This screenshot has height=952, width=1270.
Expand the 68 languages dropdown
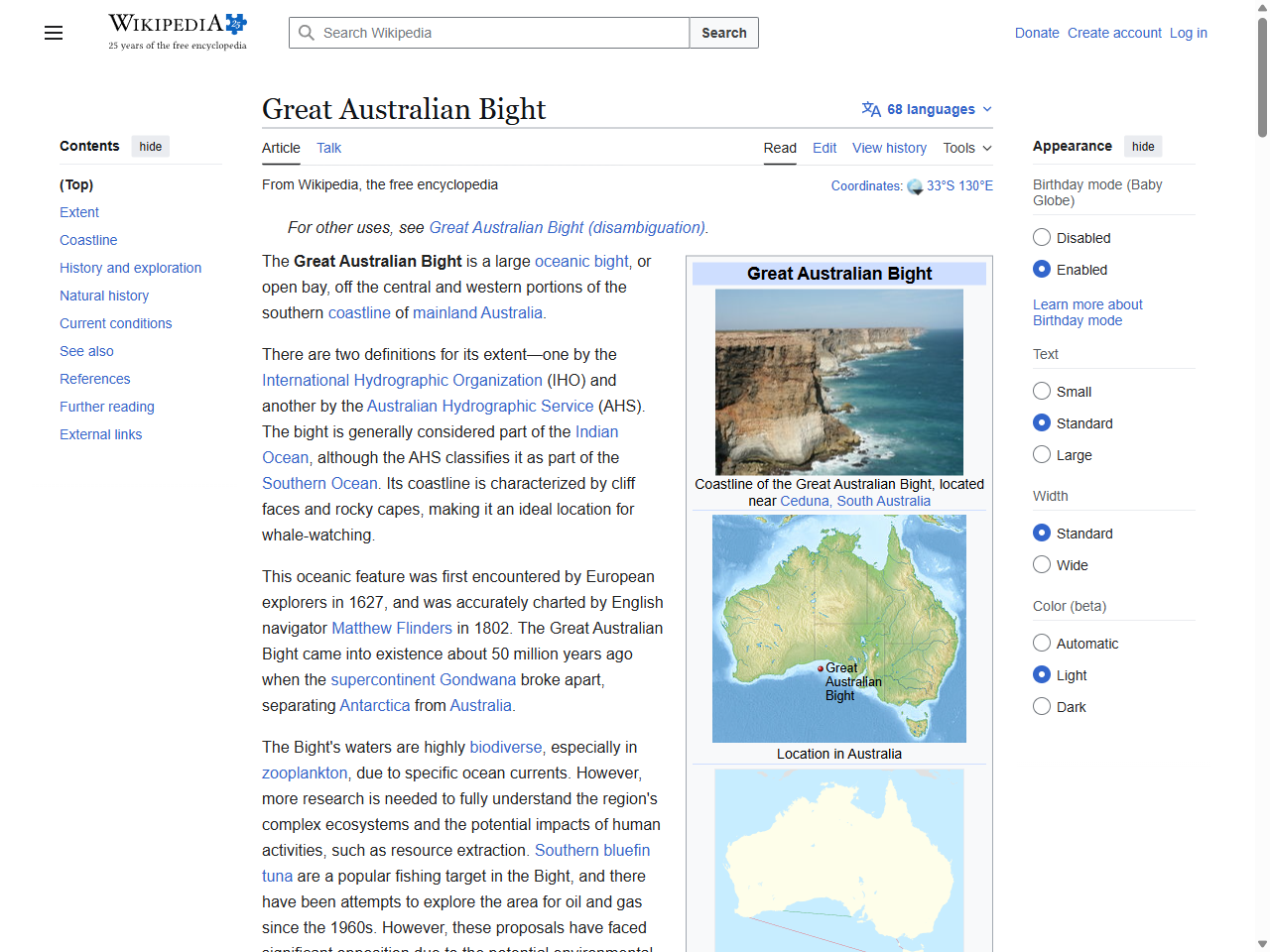(927, 109)
